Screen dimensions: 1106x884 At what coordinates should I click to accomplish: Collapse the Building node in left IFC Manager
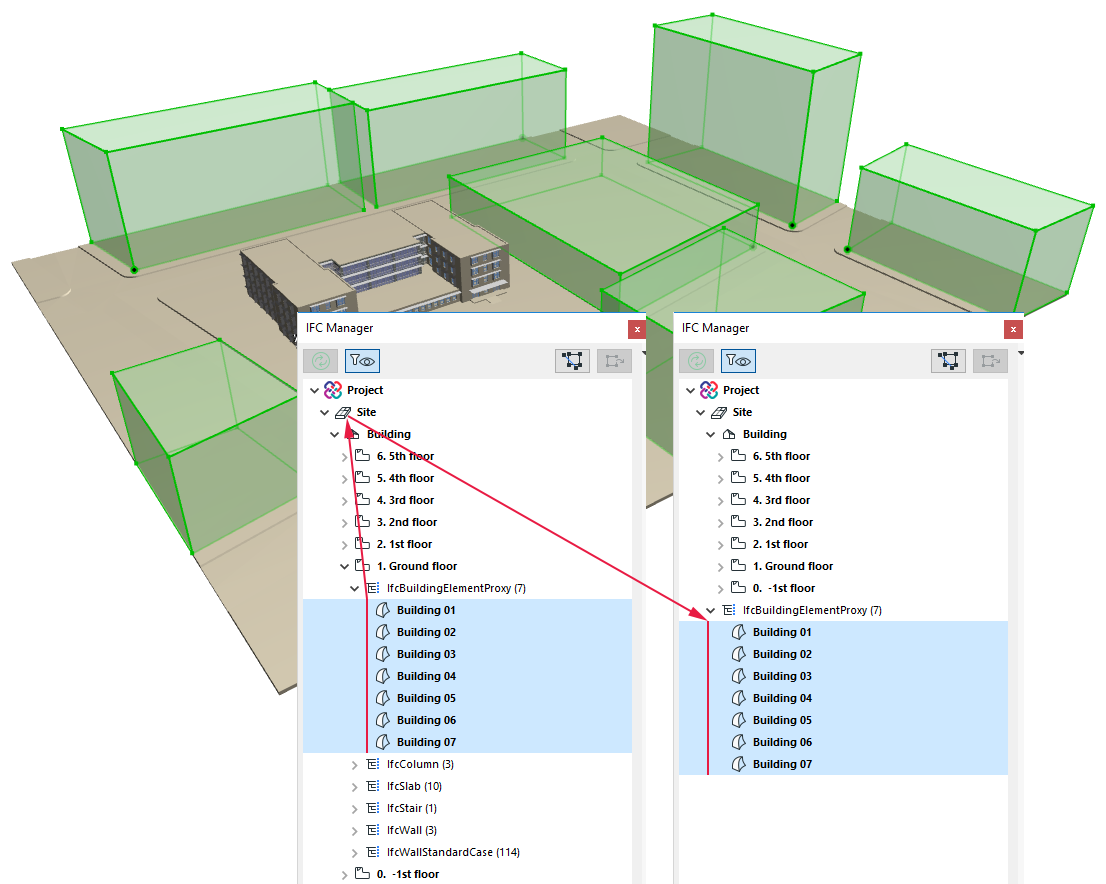334,435
